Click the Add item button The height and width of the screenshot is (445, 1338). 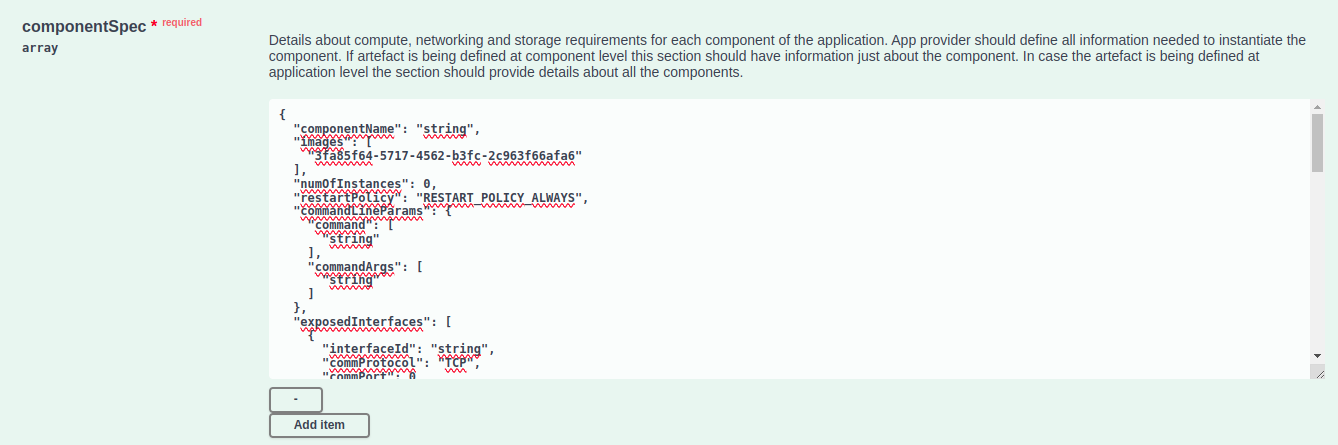click(x=319, y=425)
